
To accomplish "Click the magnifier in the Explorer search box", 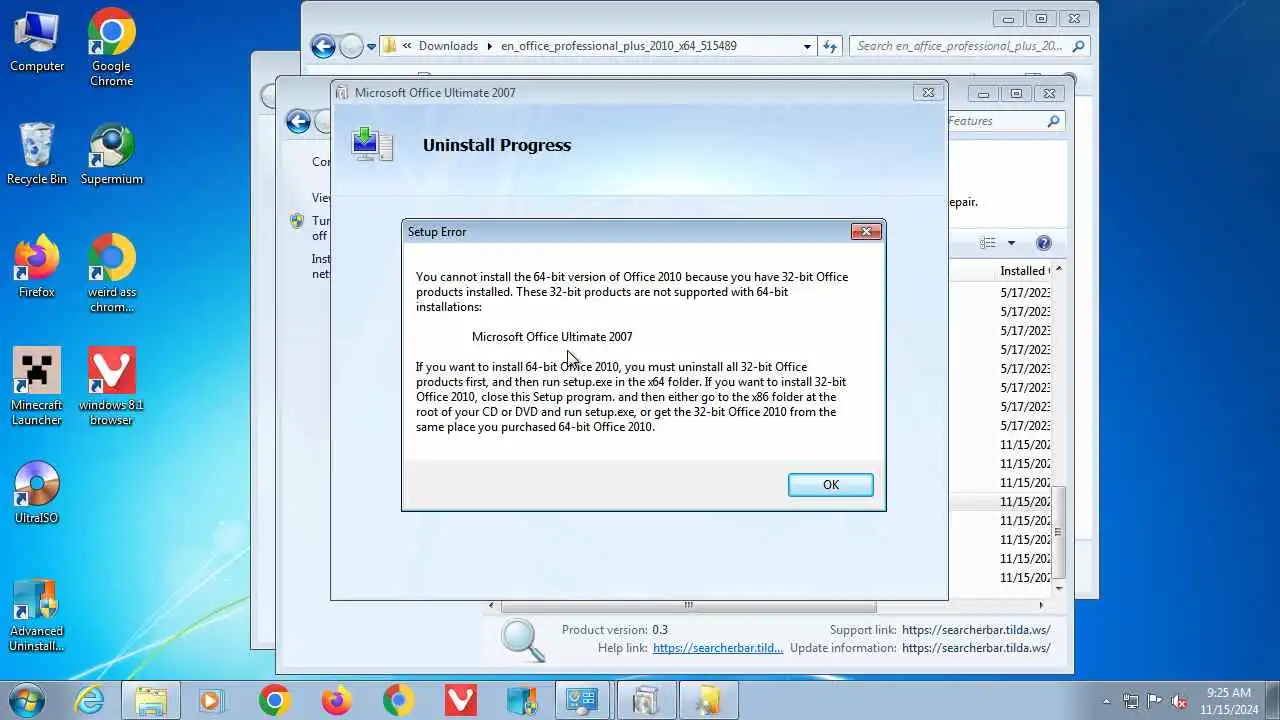I will (x=1078, y=46).
